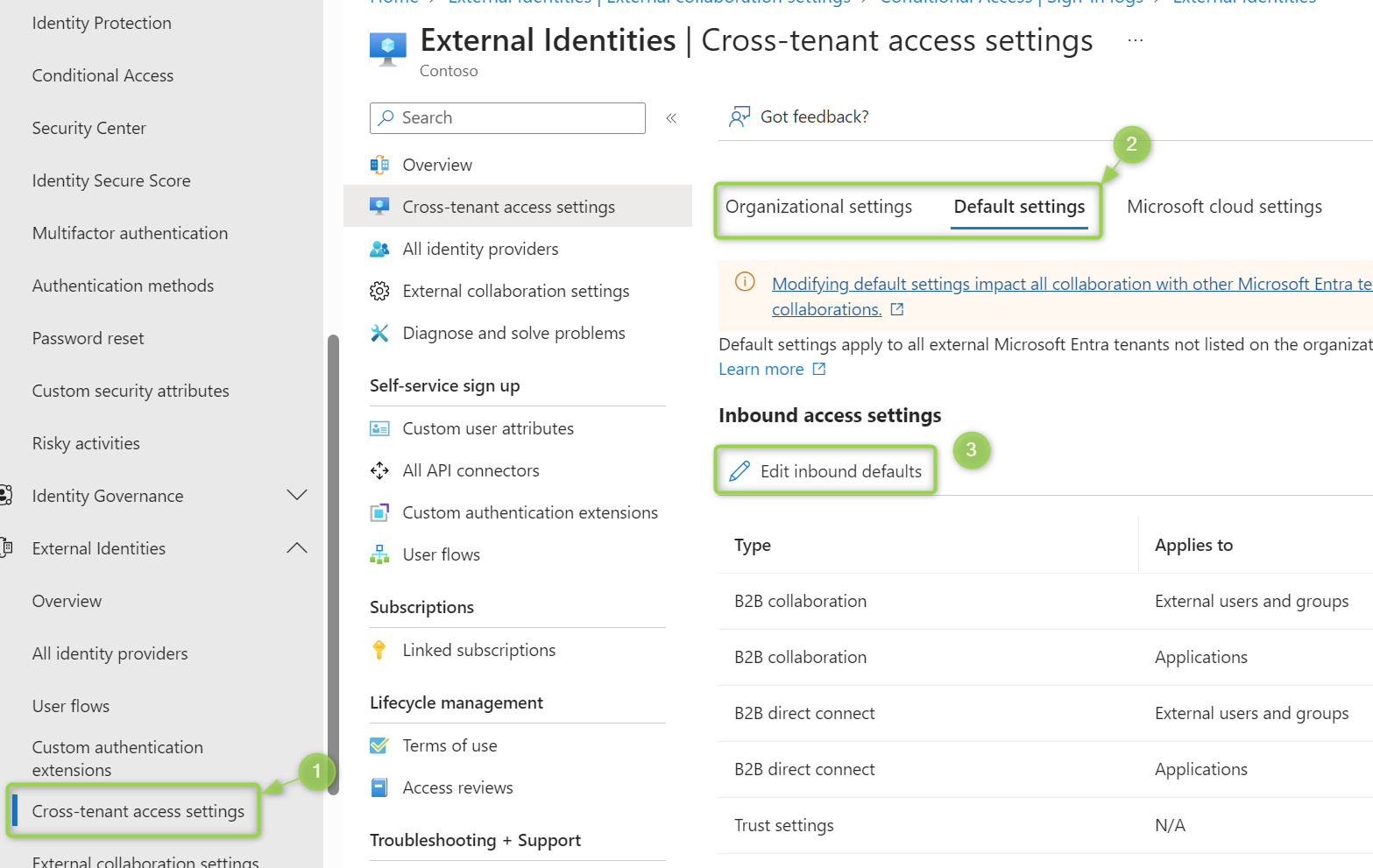Click the magnifier icon in the Search box
This screenshot has height=868, width=1373.
pyautogui.click(x=386, y=117)
